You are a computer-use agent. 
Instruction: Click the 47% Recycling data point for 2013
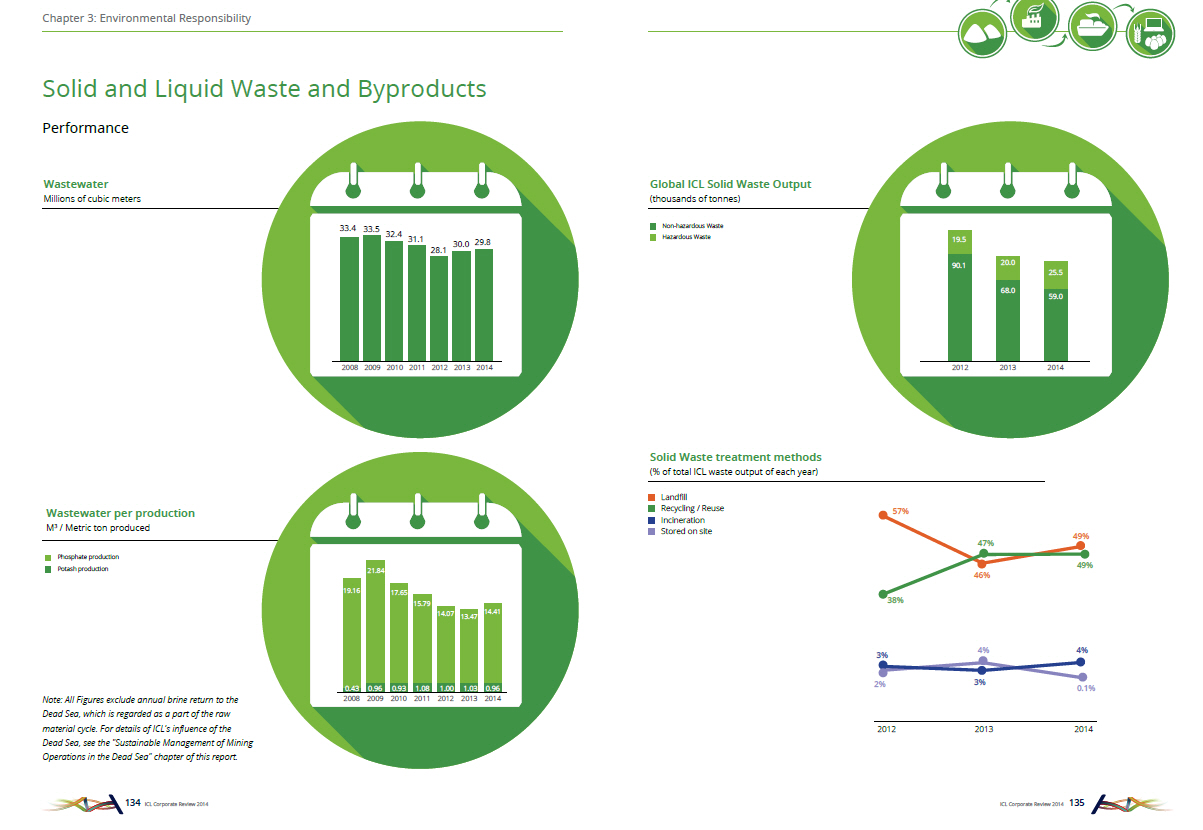[983, 553]
